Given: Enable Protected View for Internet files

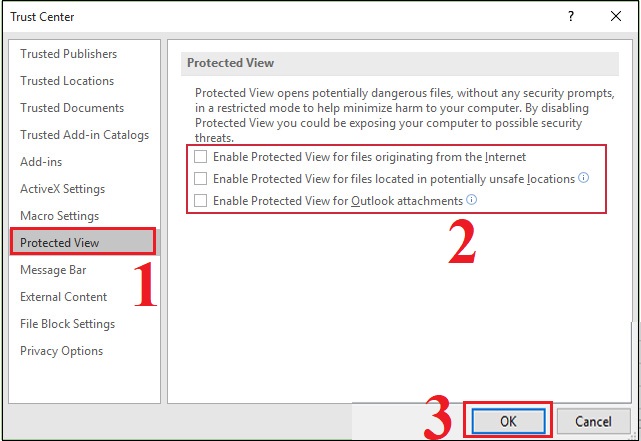Looking at the screenshot, I should [201, 157].
